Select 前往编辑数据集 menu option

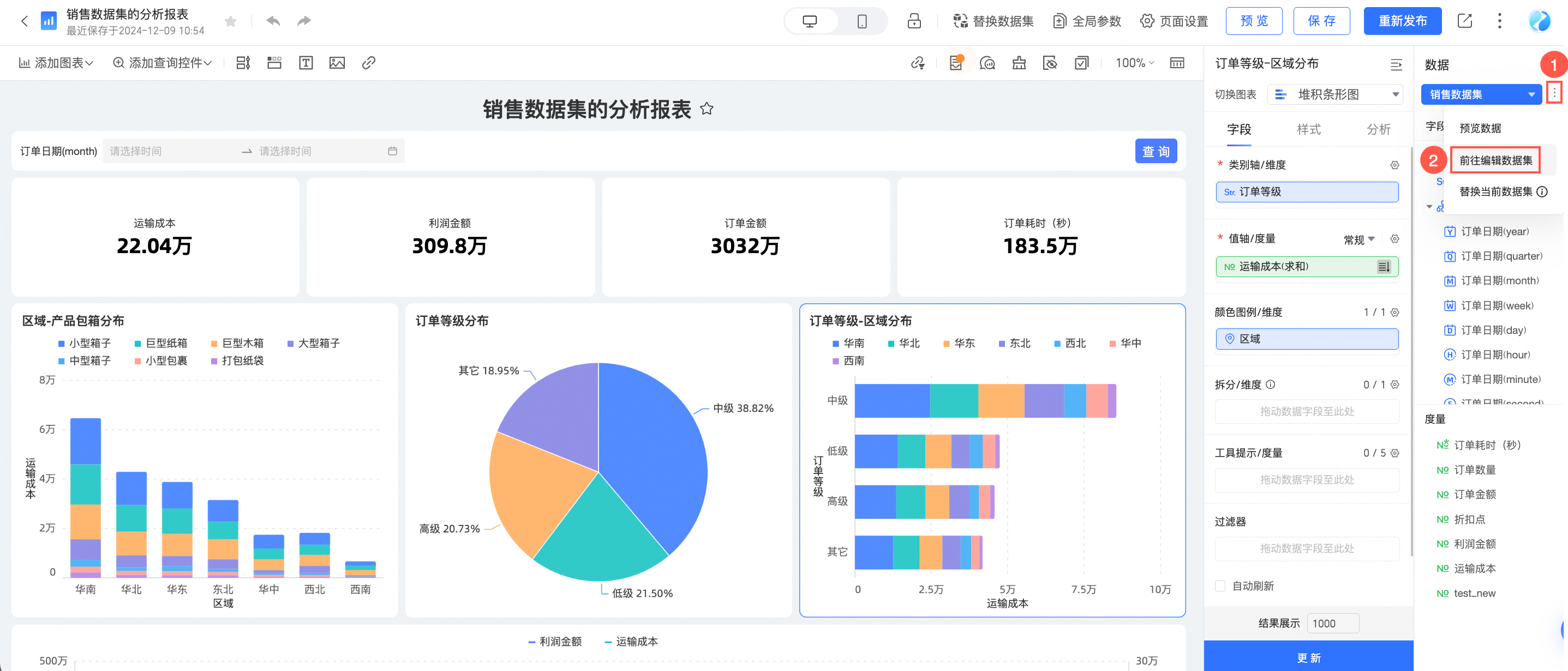click(x=1495, y=160)
